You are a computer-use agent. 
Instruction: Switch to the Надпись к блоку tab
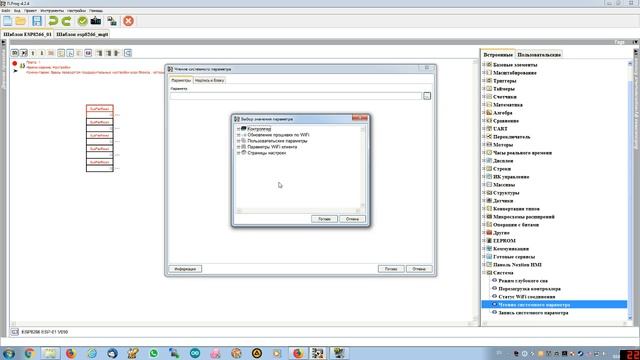click(209, 80)
